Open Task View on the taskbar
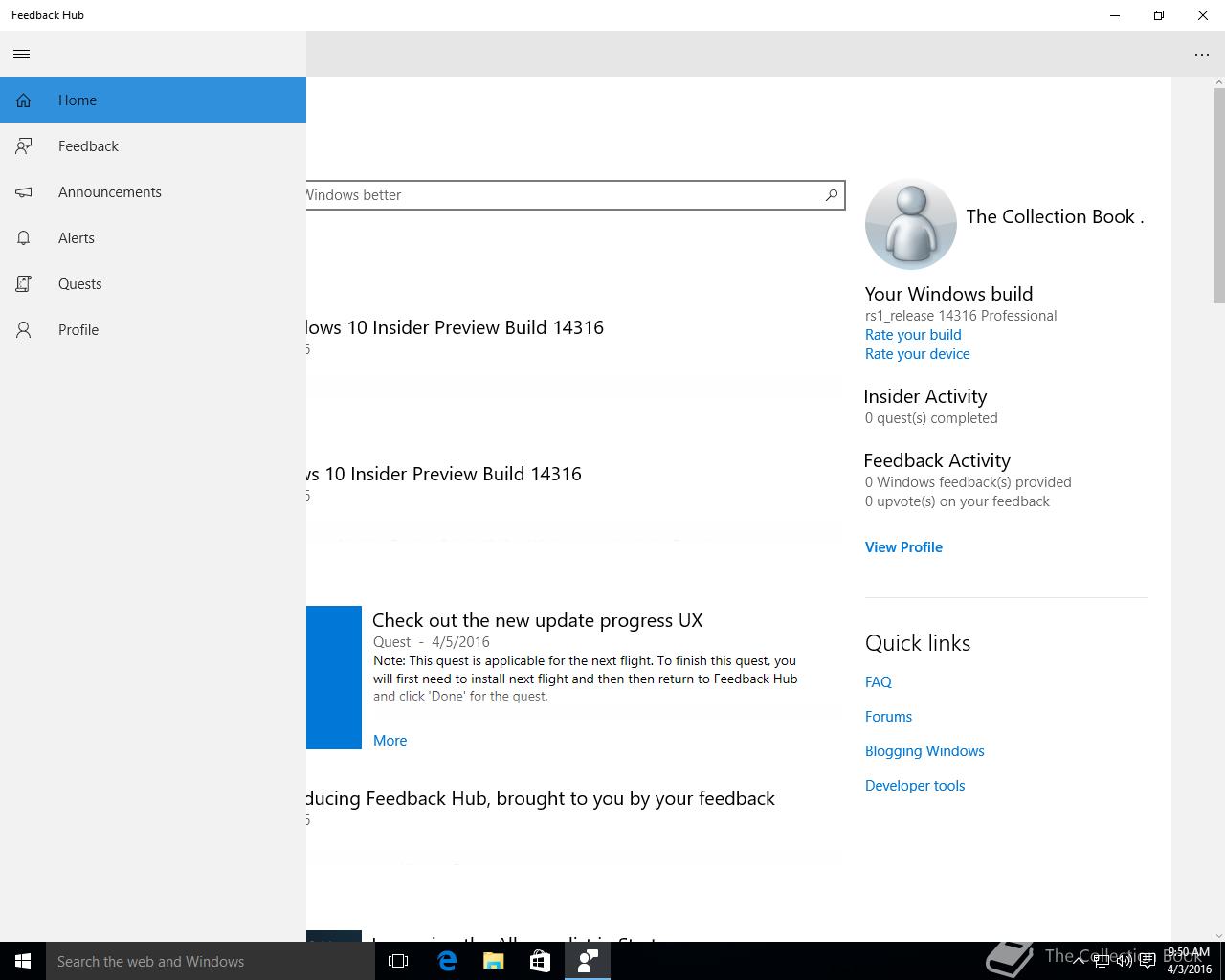This screenshot has height=980, width=1225. [398, 961]
